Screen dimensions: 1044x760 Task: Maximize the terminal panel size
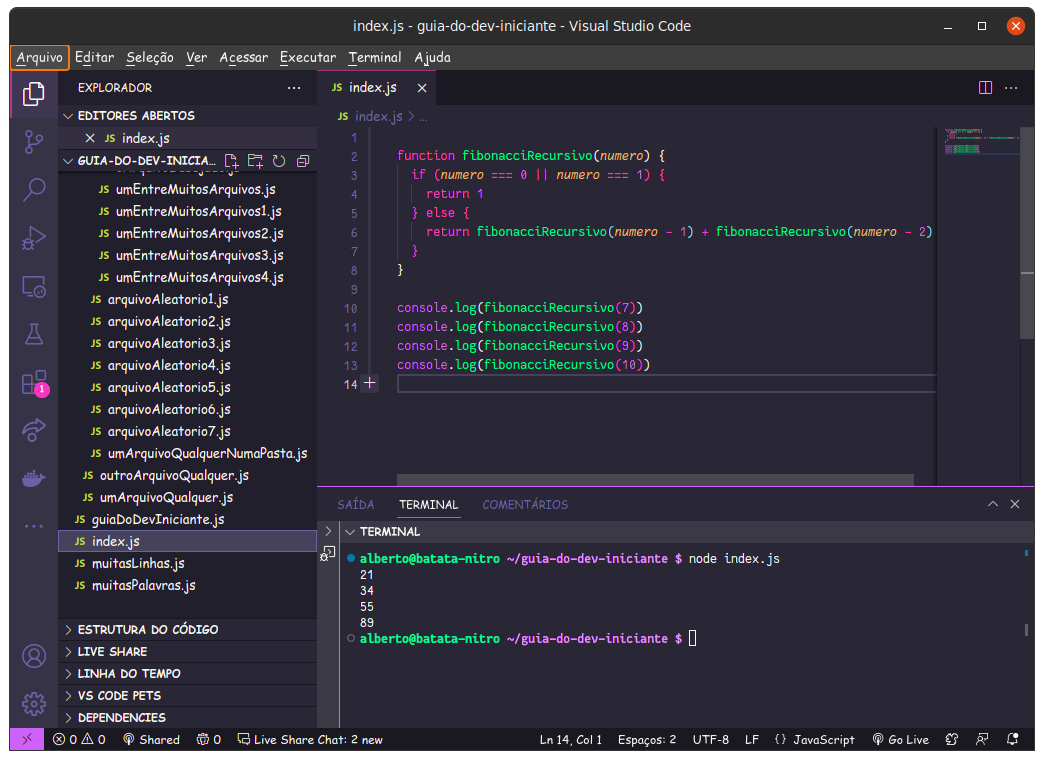coord(992,505)
